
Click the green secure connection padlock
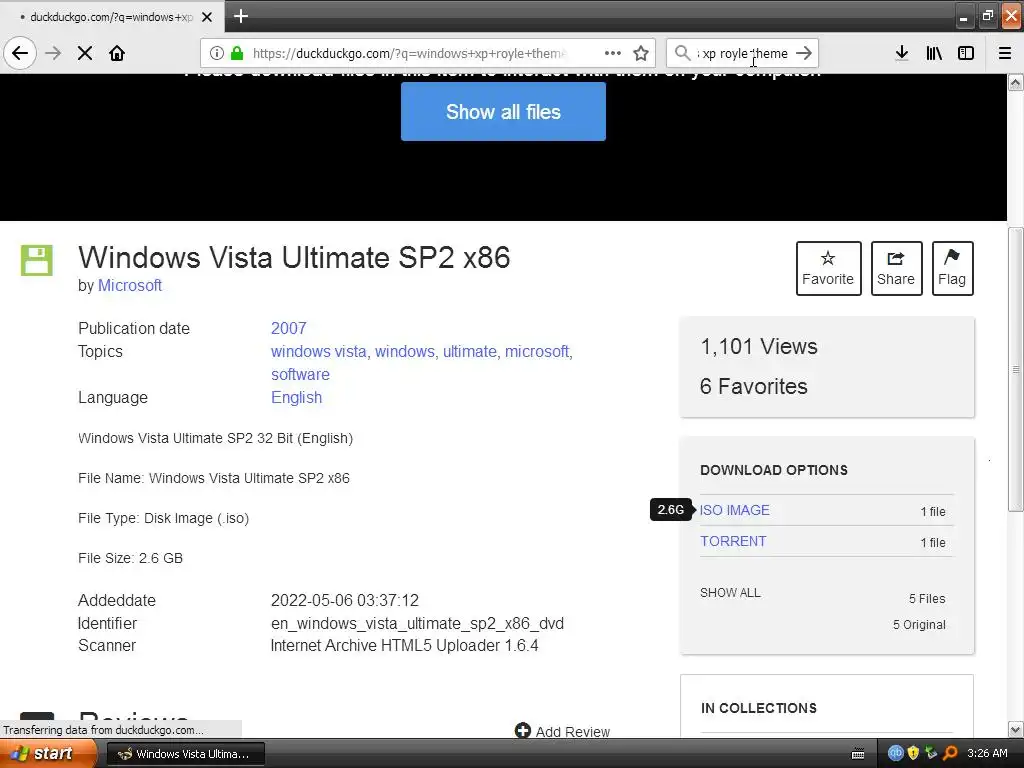(237, 53)
